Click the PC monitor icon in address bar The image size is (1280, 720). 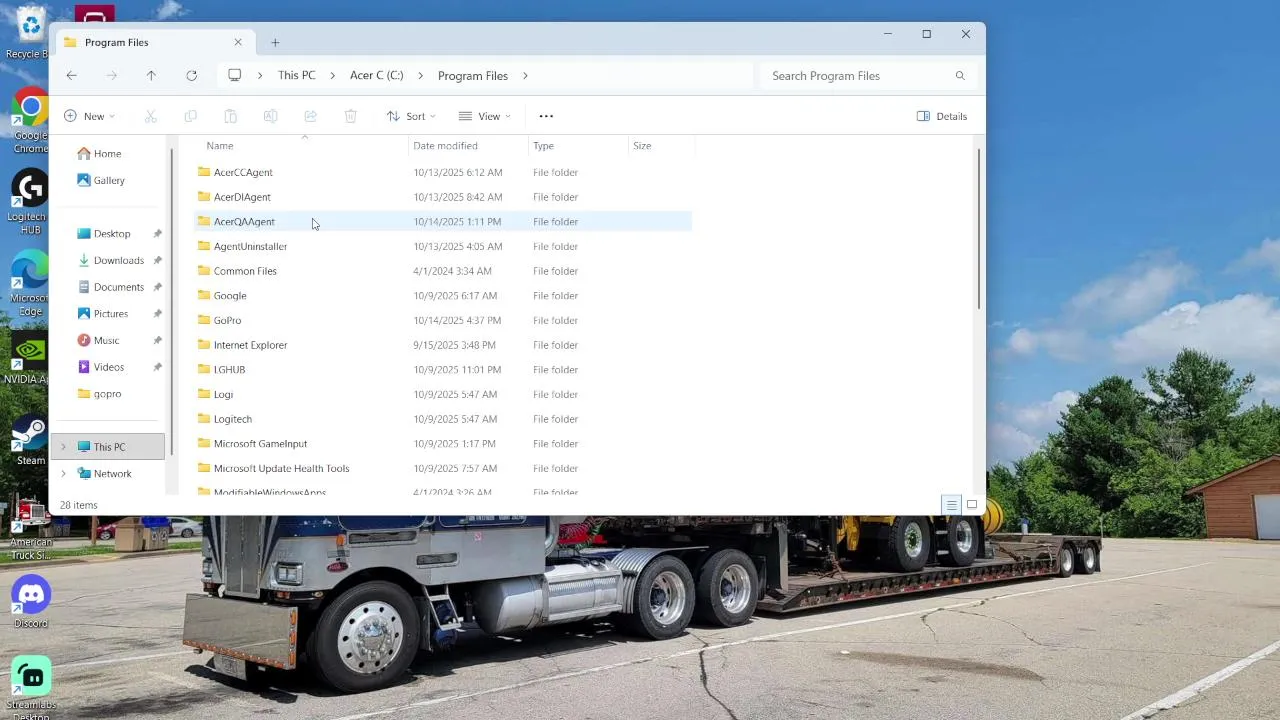[x=235, y=76]
